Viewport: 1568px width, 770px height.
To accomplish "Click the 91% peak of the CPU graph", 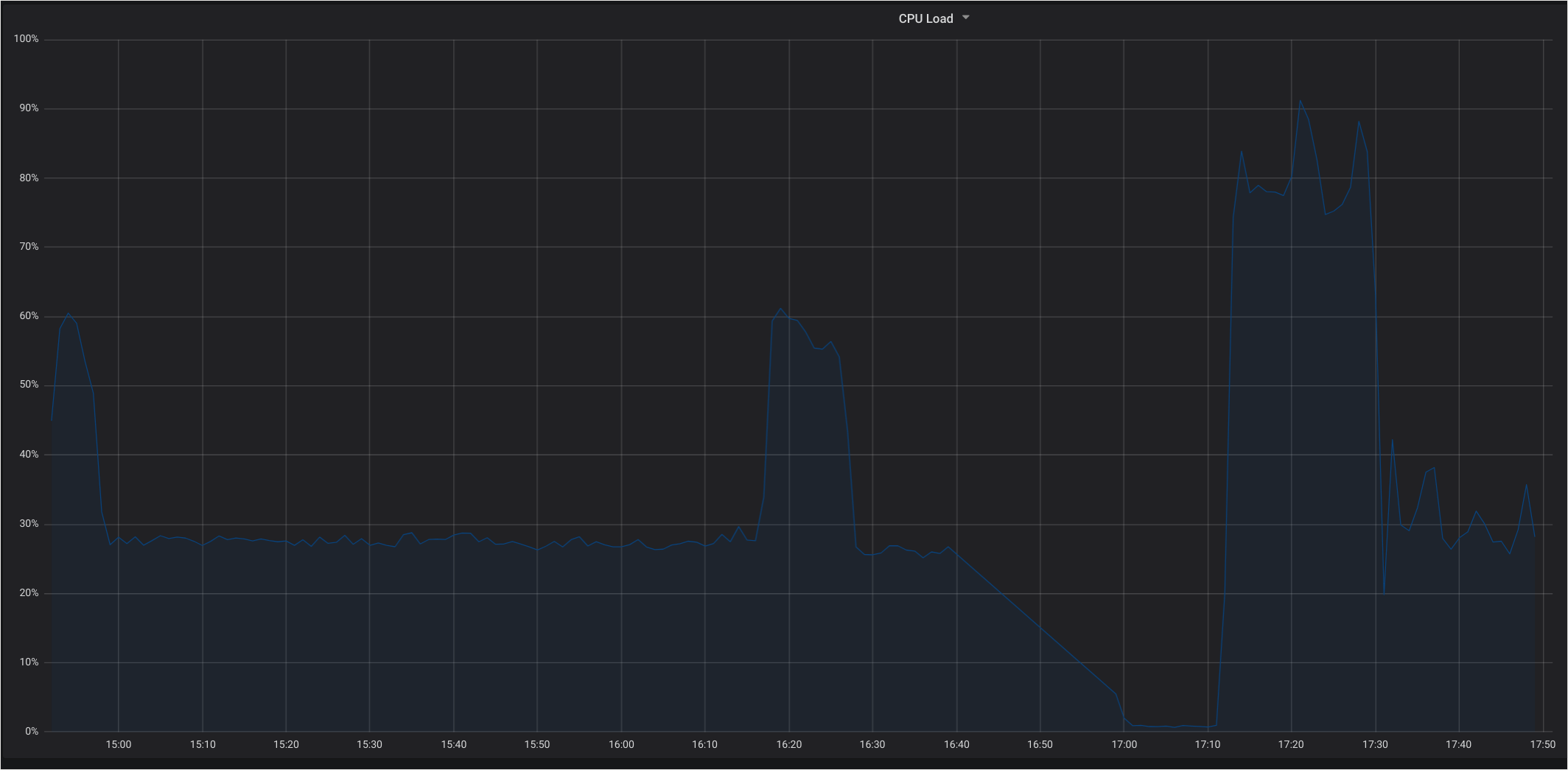I will [x=1300, y=101].
